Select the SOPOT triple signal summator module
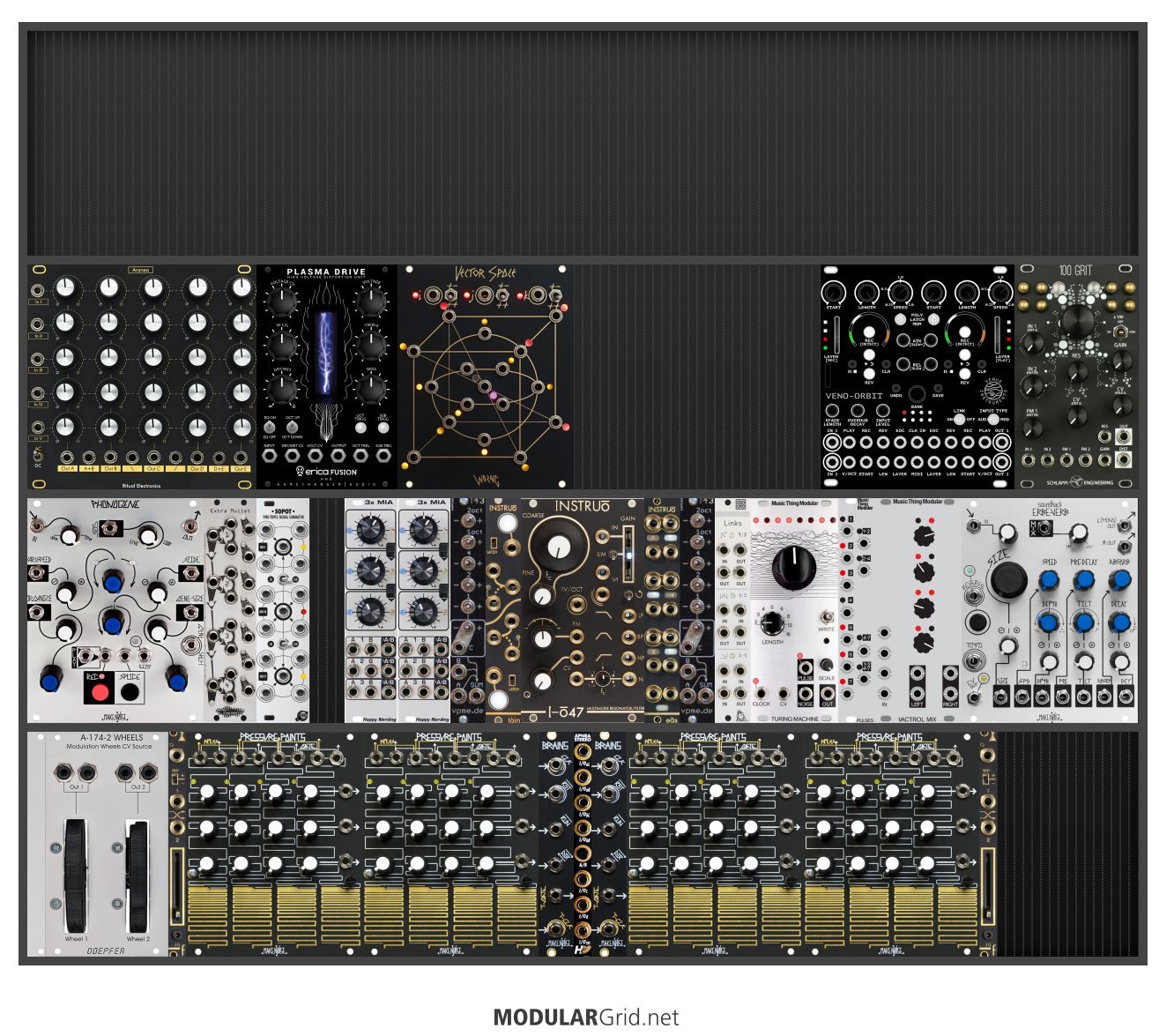This screenshot has width=1174, height=1036. (x=284, y=610)
